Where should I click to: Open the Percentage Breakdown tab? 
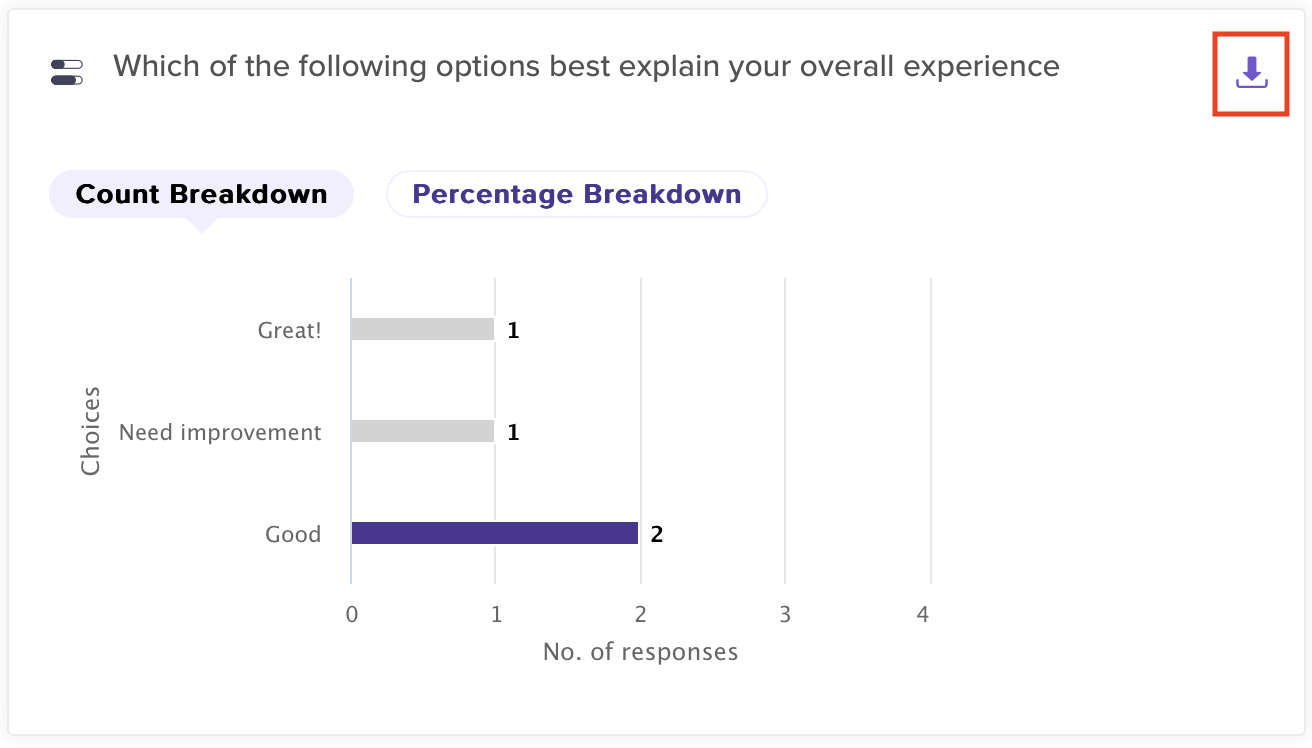tap(576, 194)
